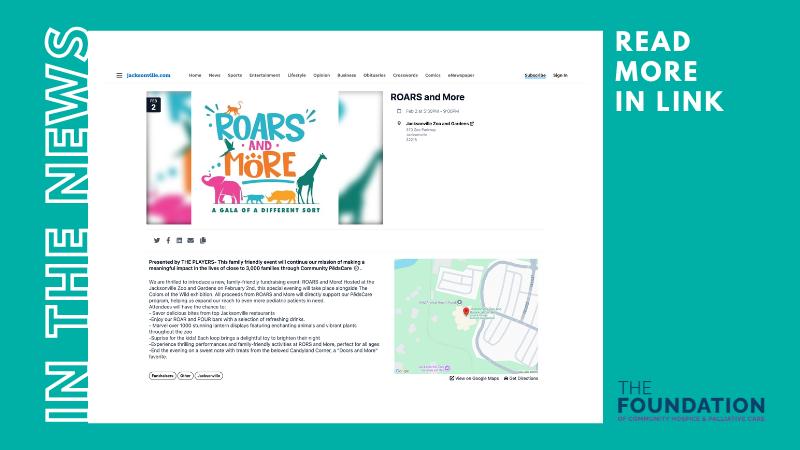Share the event on LinkedIn
The width and height of the screenshot is (800, 450).
coord(179,240)
